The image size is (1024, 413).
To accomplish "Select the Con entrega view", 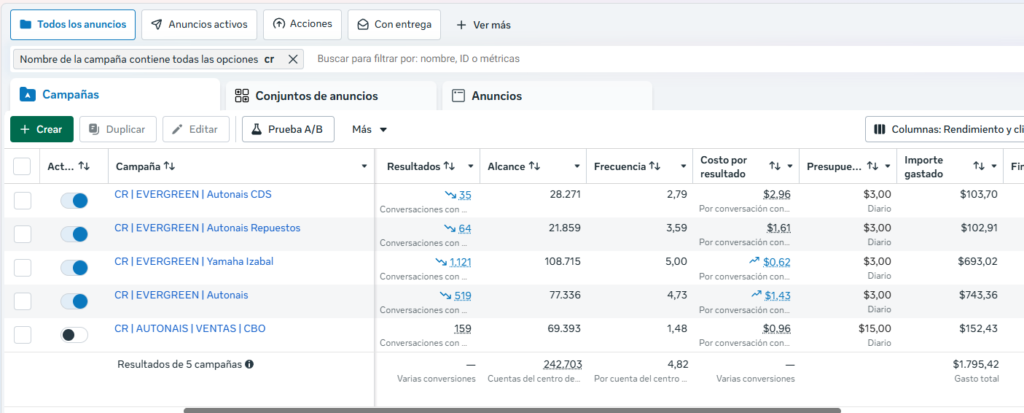I will pyautogui.click(x=394, y=24).
